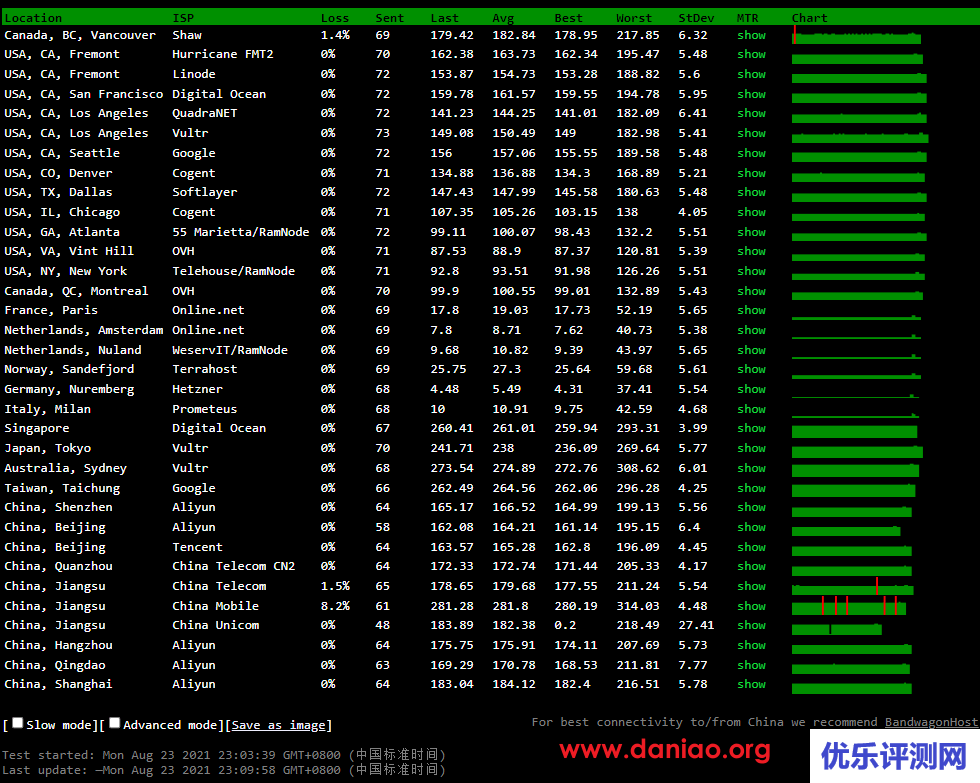The width and height of the screenshot is (980, 783).
Task: Click the ISP column header
Action: [183, 17]
